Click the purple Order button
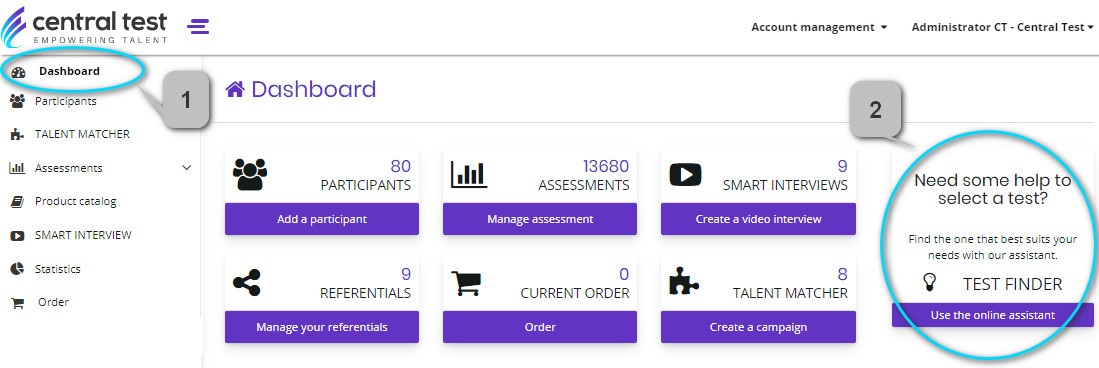Image resolution: width=1099 pixels, height=368 pixels. [540, 327]
